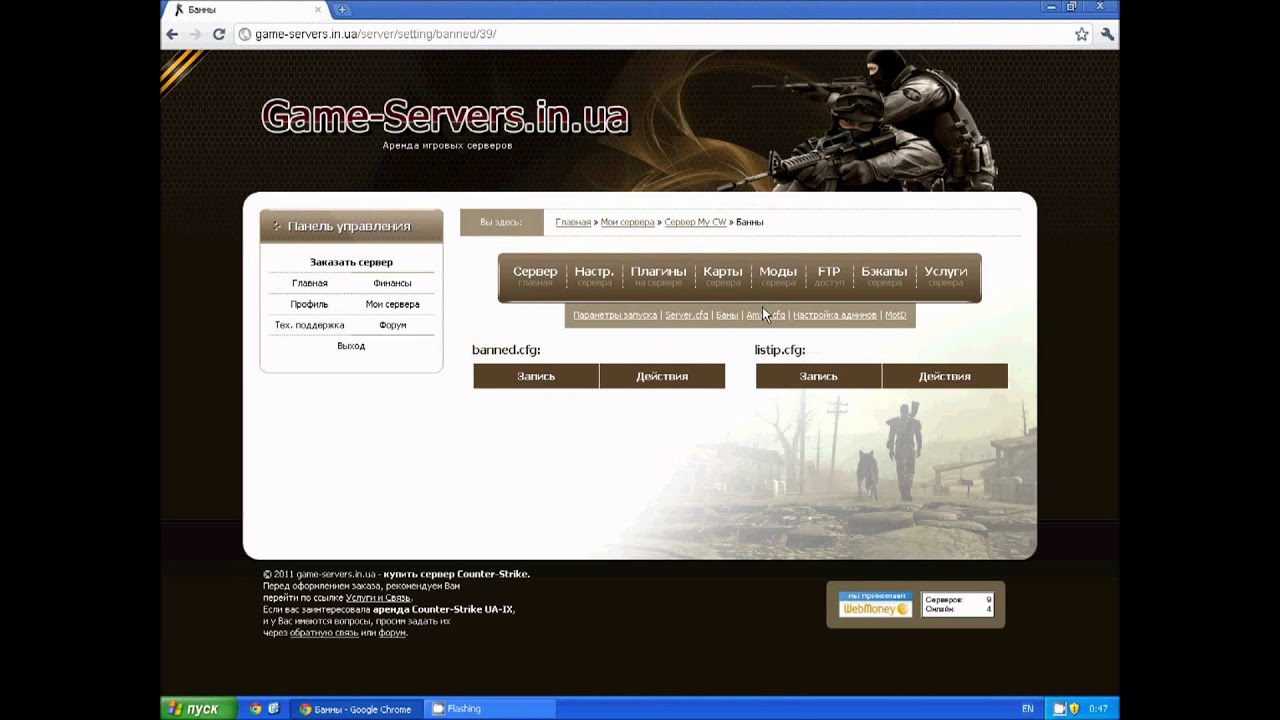Click the Мои сервера breadcrumb link

627,222
